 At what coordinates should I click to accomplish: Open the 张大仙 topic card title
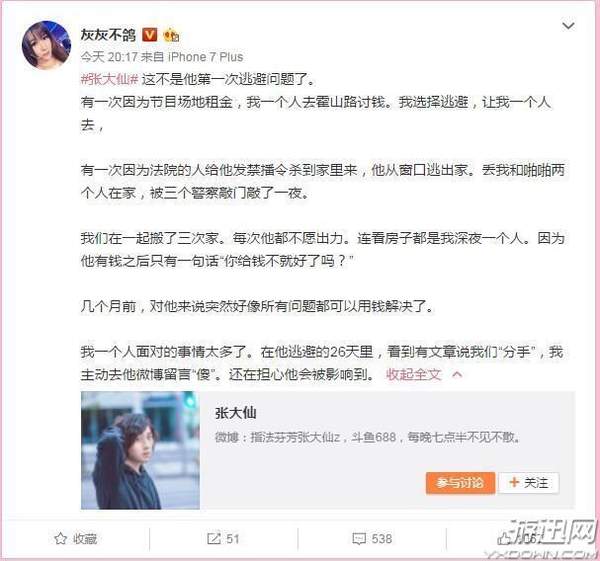236,413
